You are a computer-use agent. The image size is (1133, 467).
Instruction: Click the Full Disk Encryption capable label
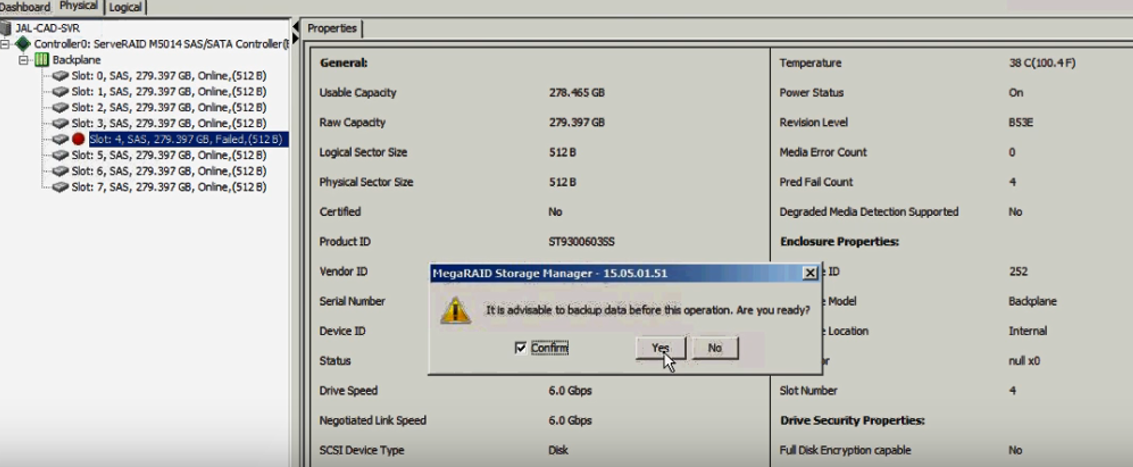click(x=845, y=450)
